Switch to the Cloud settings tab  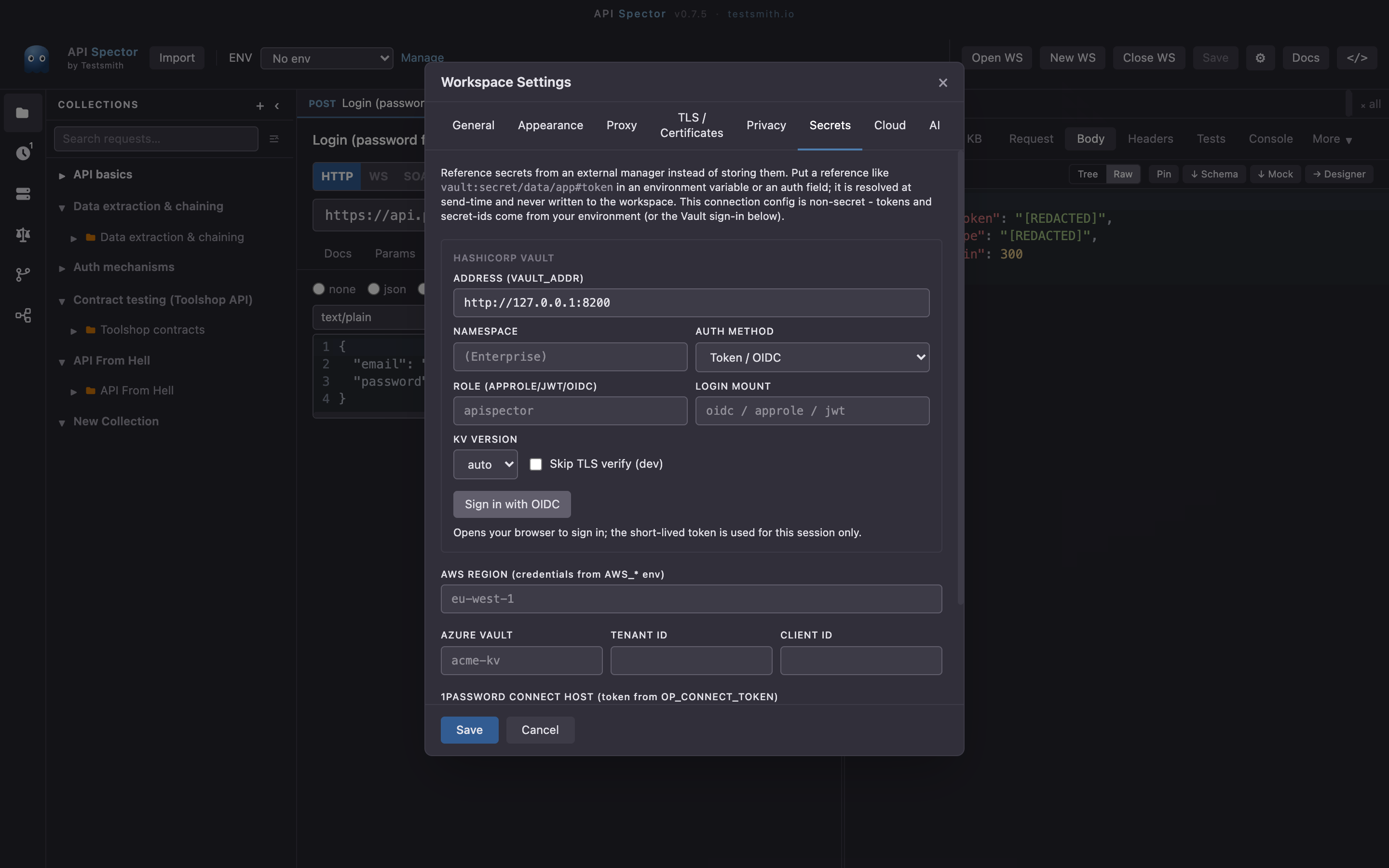click(890, 125)
